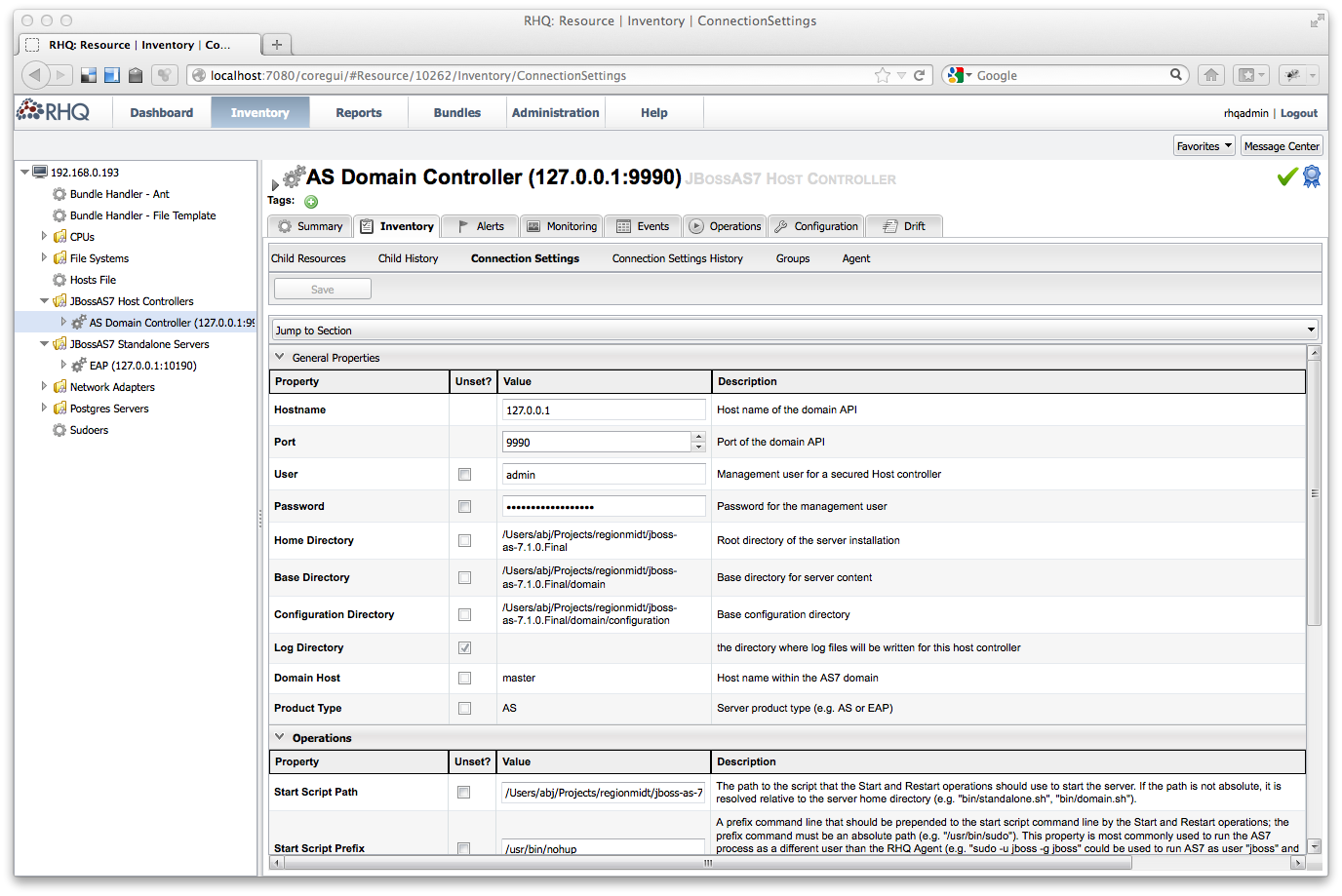The width and height of the screenshot is (1342, 896).
Task: Toggle Unset checkbox for Base Directory
Action: (465, 578)
